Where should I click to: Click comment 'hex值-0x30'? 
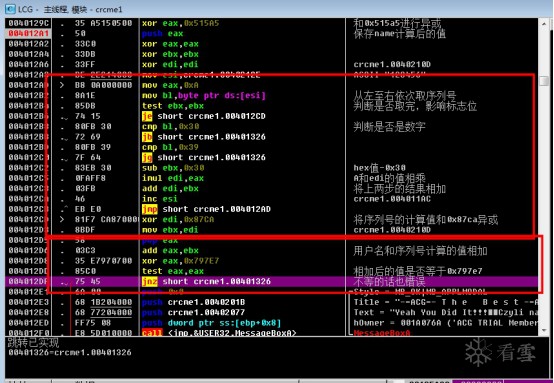point(379,167)
